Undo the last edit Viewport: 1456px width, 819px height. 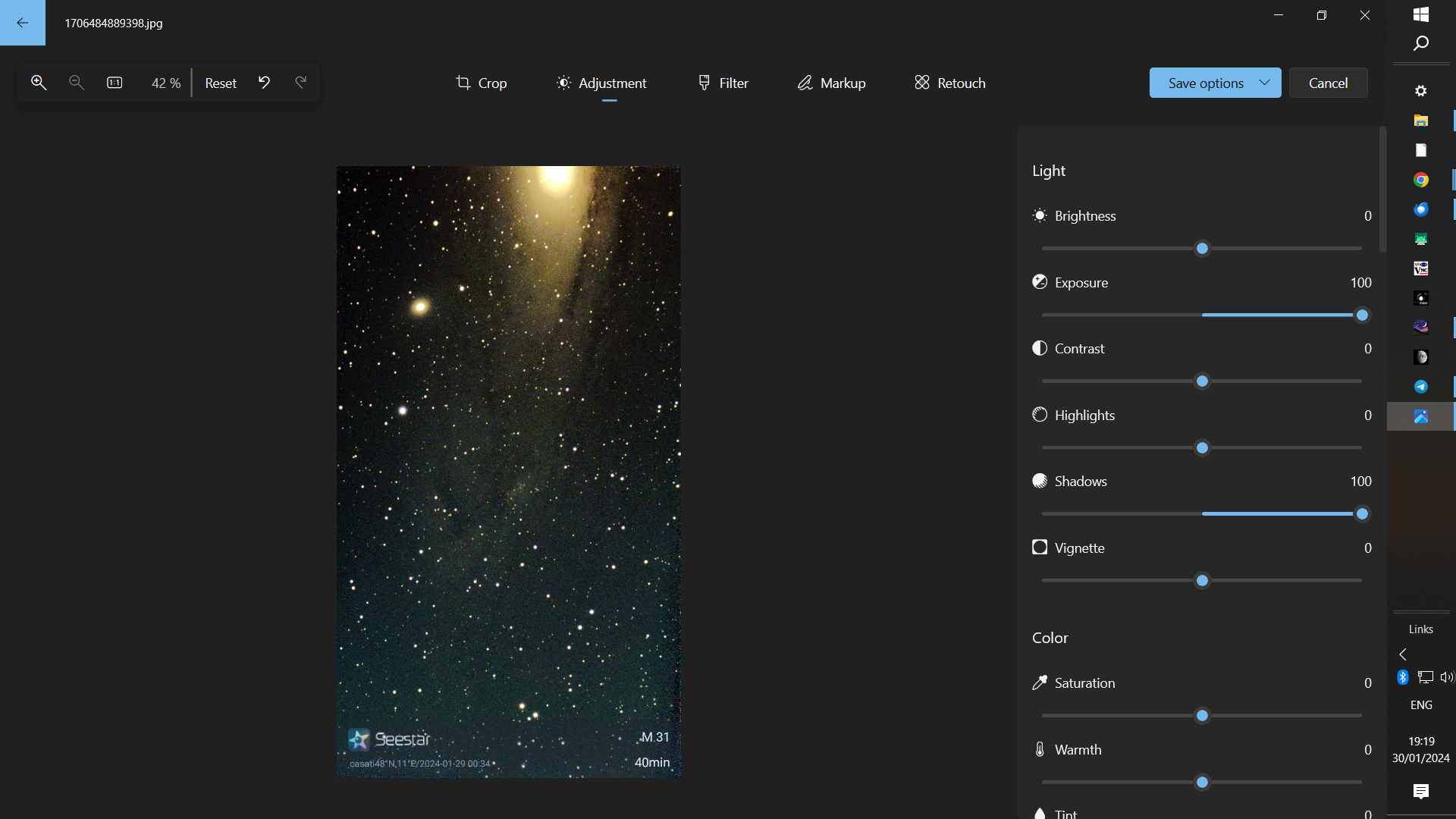[264, 83]
